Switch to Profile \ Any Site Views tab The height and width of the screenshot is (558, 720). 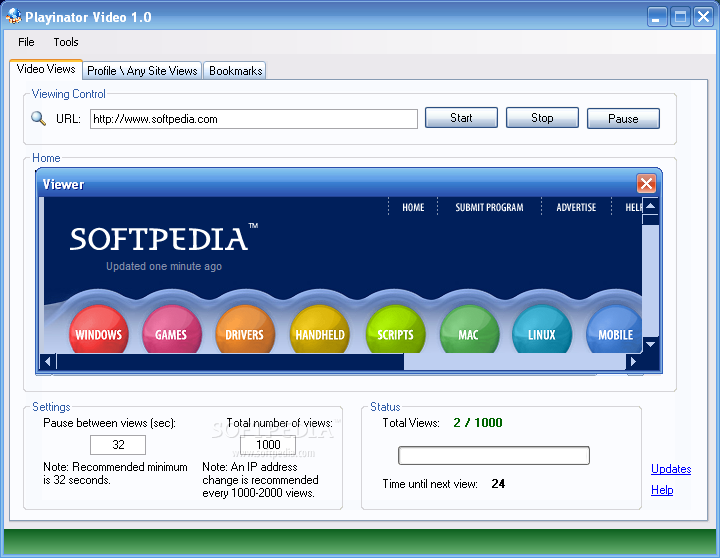(x=142, y=71)
